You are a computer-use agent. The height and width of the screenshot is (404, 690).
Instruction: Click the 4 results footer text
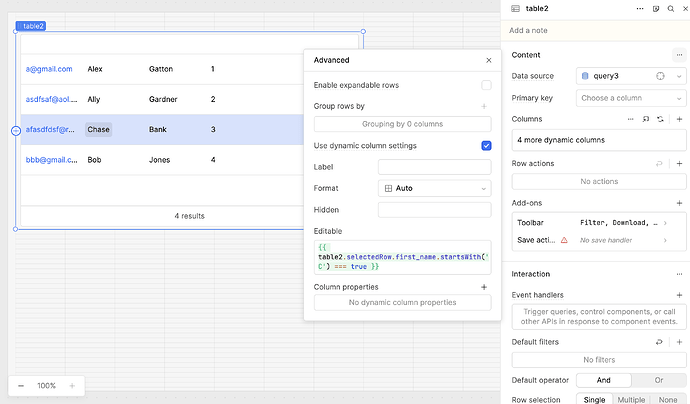point(189,216)
